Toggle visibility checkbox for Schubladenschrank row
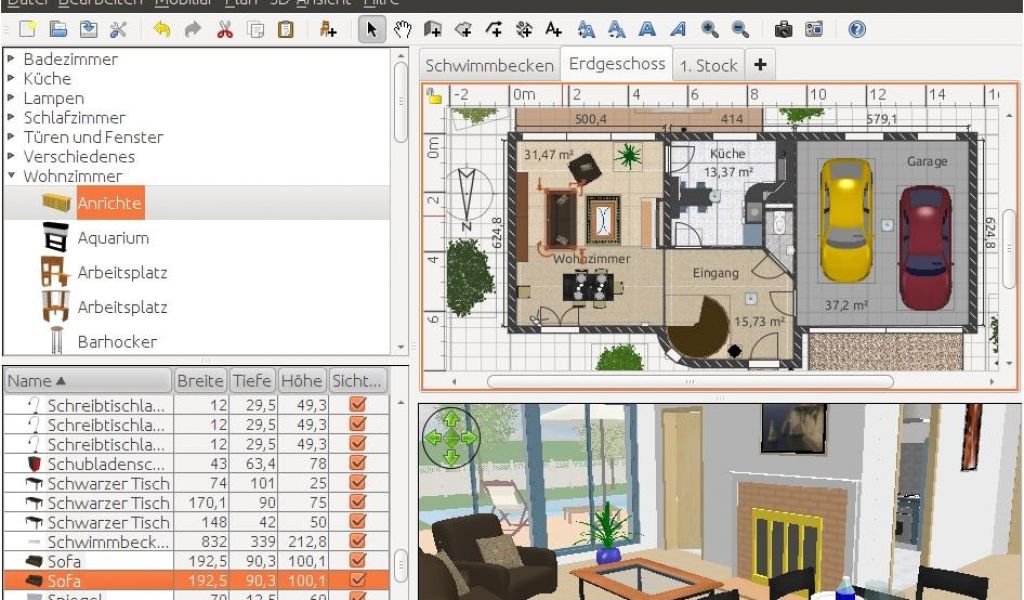 click(x=357, y=464)
